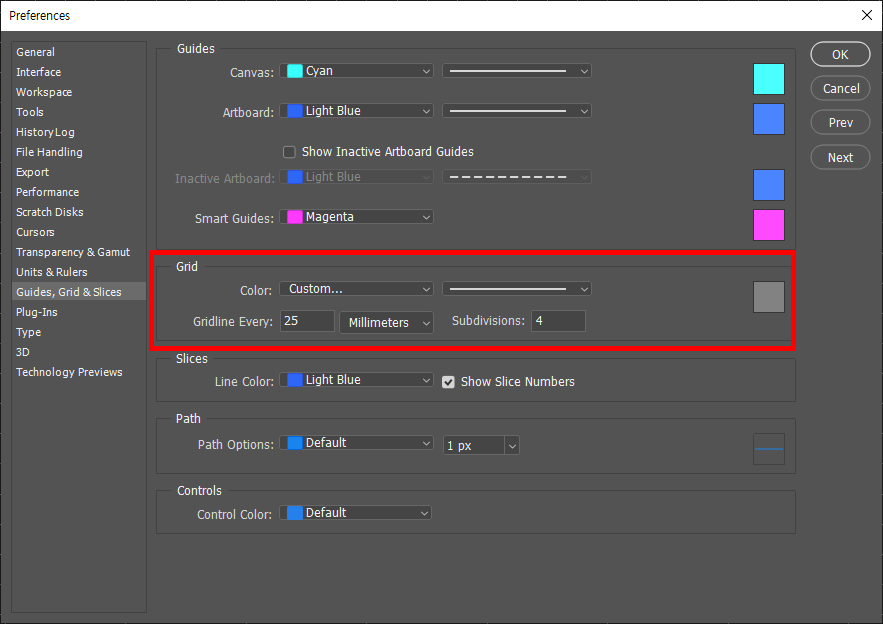Close the Preferences window
This screenshot has height=624, width=883.
[867, 15]
